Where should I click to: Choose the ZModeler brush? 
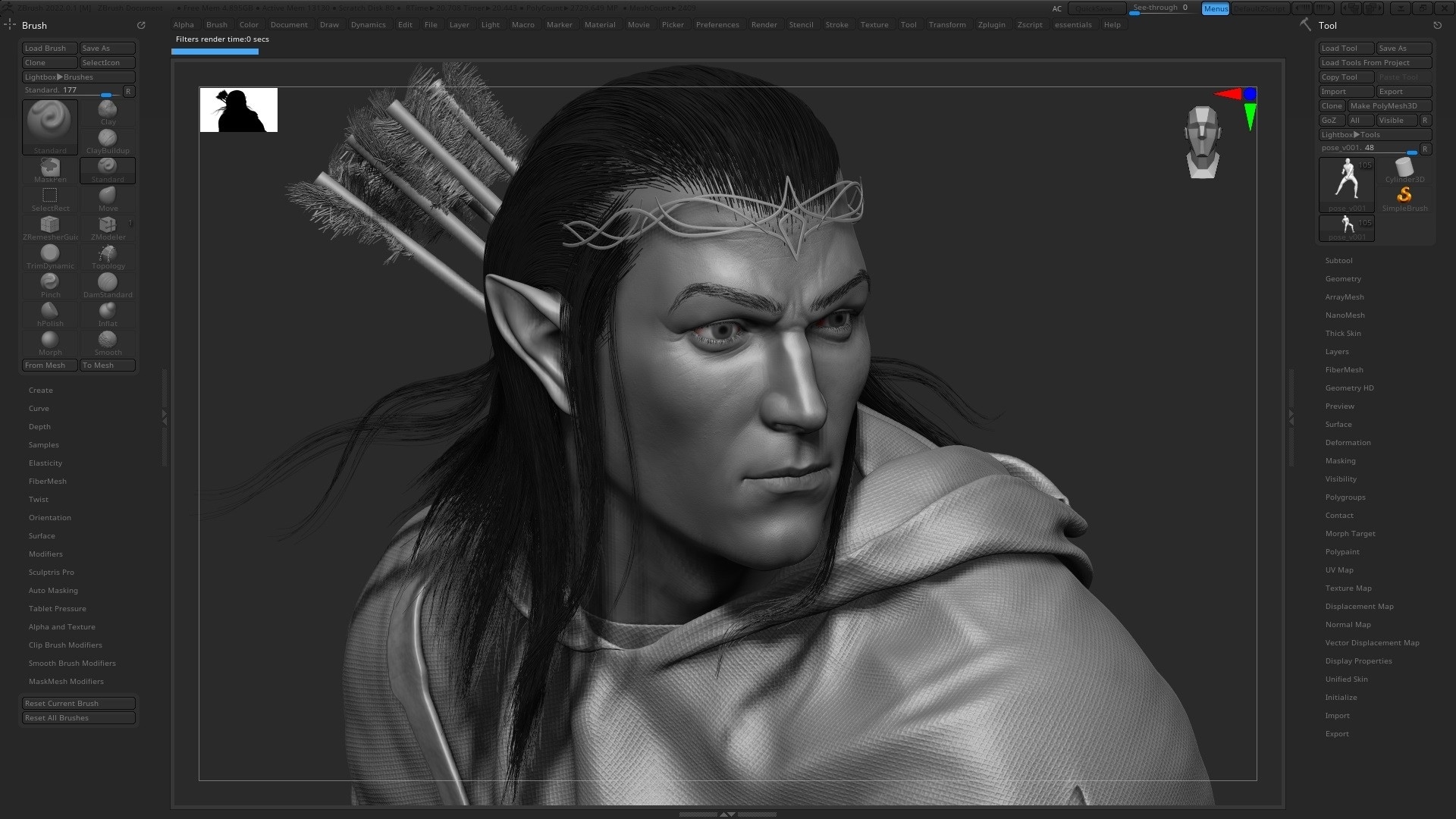(108, 226)
